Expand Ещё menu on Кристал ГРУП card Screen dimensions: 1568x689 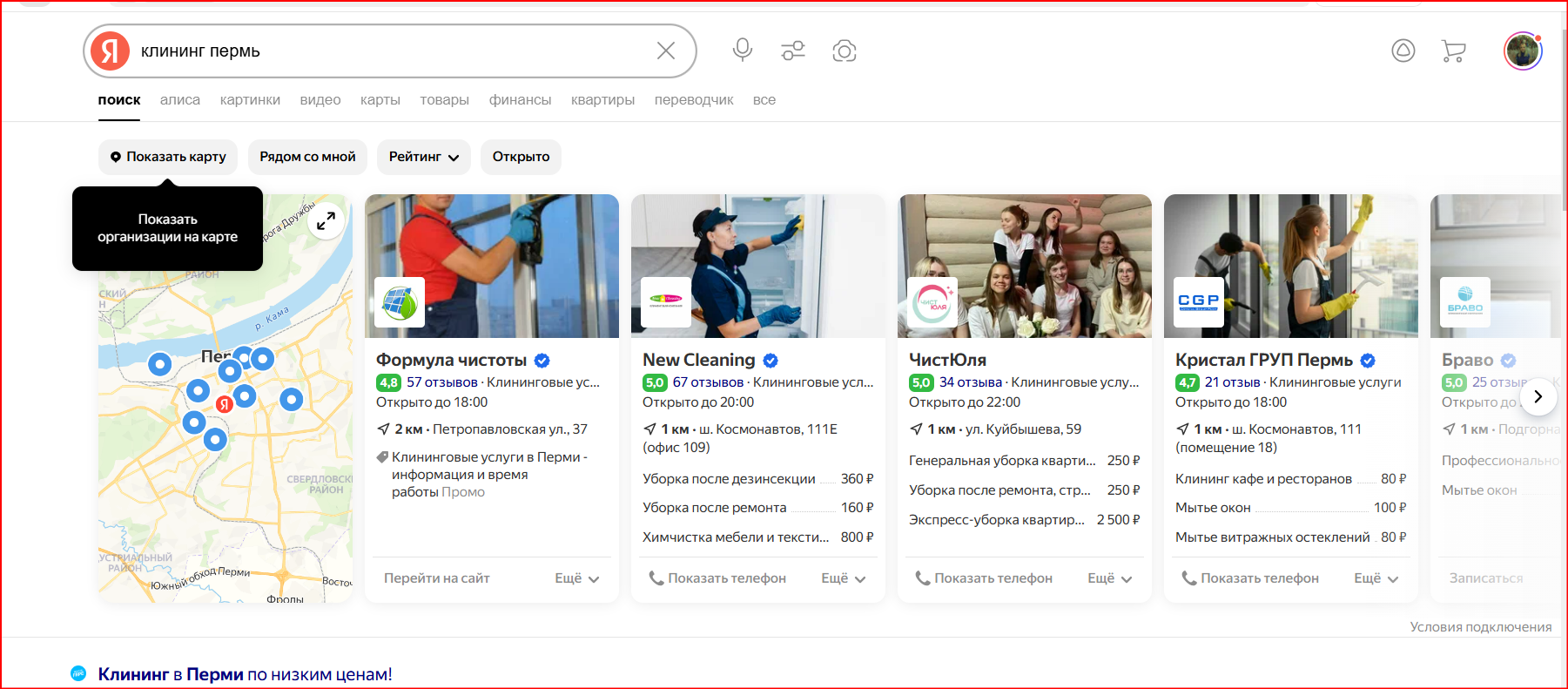coord(1376,578)
